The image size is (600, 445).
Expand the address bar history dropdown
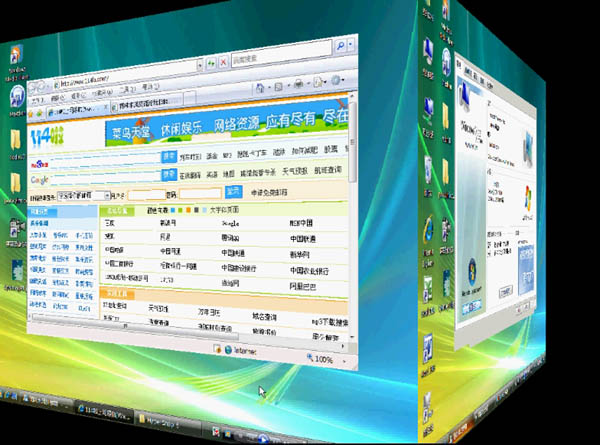click(200, 65)
